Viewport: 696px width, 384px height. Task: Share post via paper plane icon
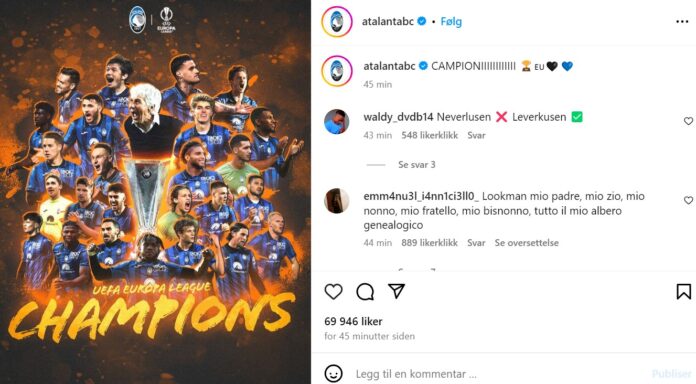click(x=396, y=291)
